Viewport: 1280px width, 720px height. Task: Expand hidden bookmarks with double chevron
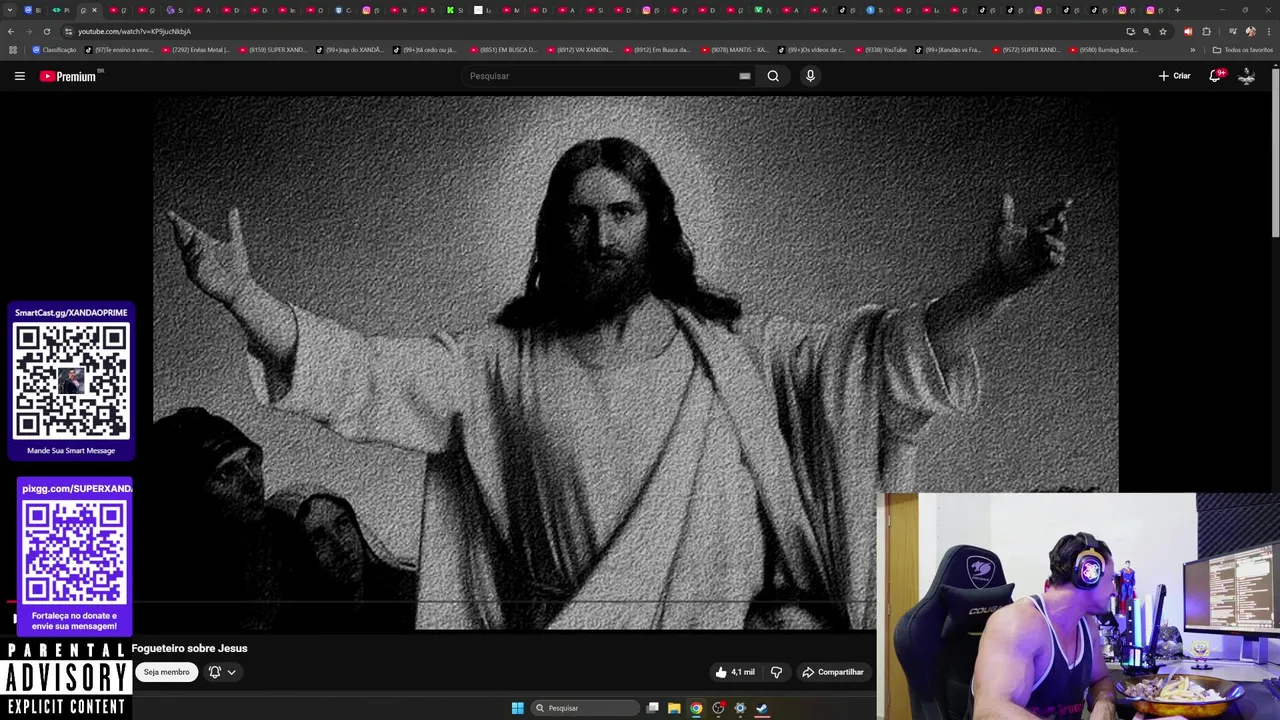coord(1192,50)
